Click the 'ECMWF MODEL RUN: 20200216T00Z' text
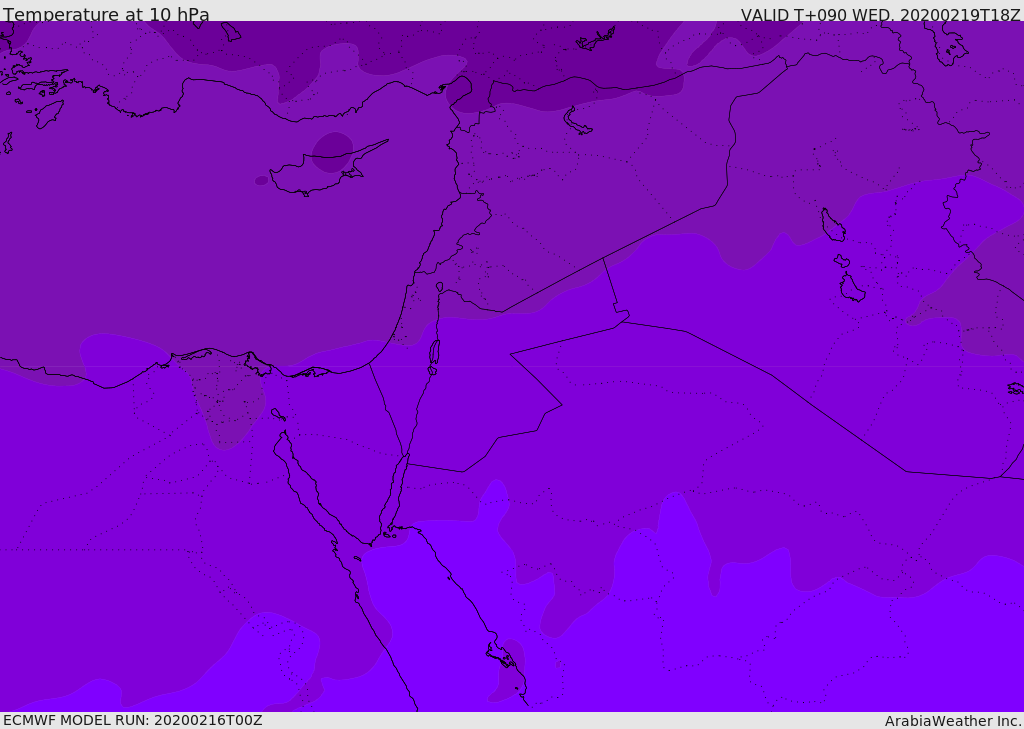 click(x=133, y=720)
